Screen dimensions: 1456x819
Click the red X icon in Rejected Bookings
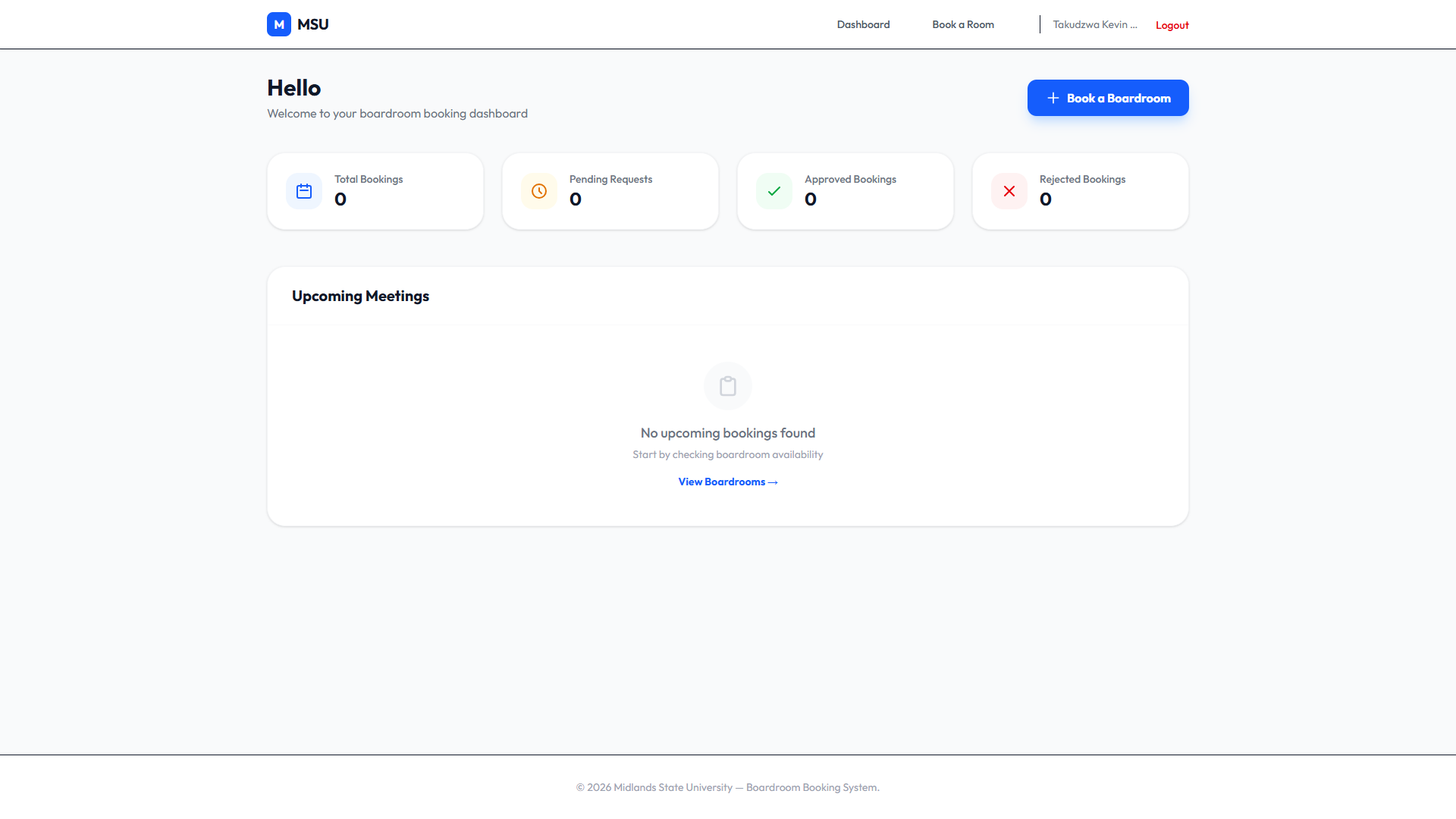1009,191
